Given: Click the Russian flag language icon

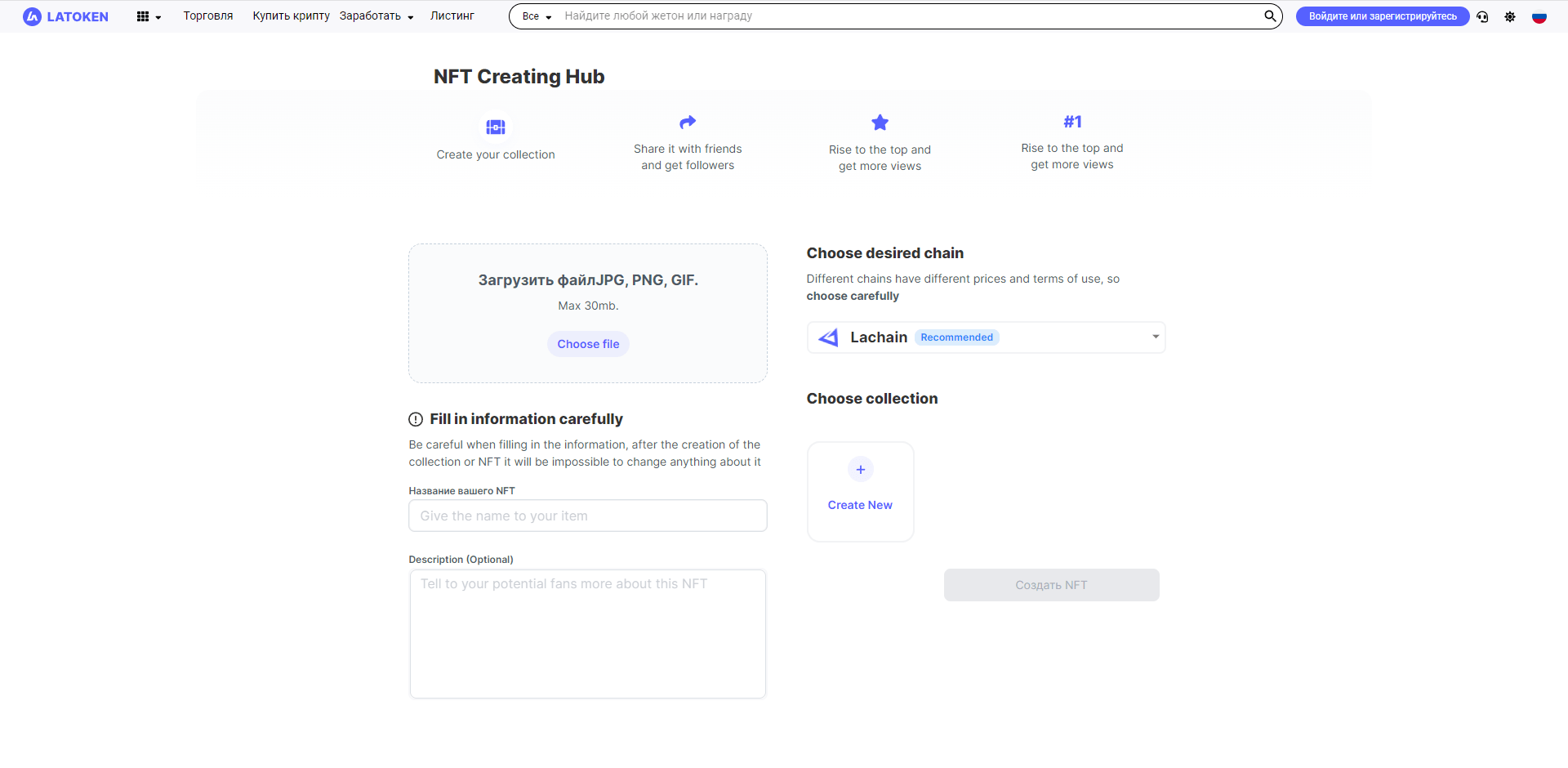Looking at the screenshot, I should point(1539,16).
